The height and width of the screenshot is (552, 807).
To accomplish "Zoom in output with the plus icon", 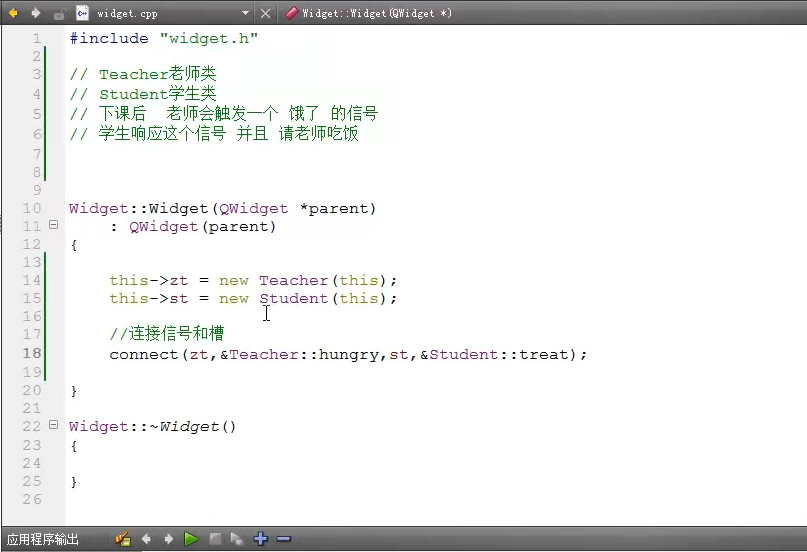I will [x=261, y=539].
